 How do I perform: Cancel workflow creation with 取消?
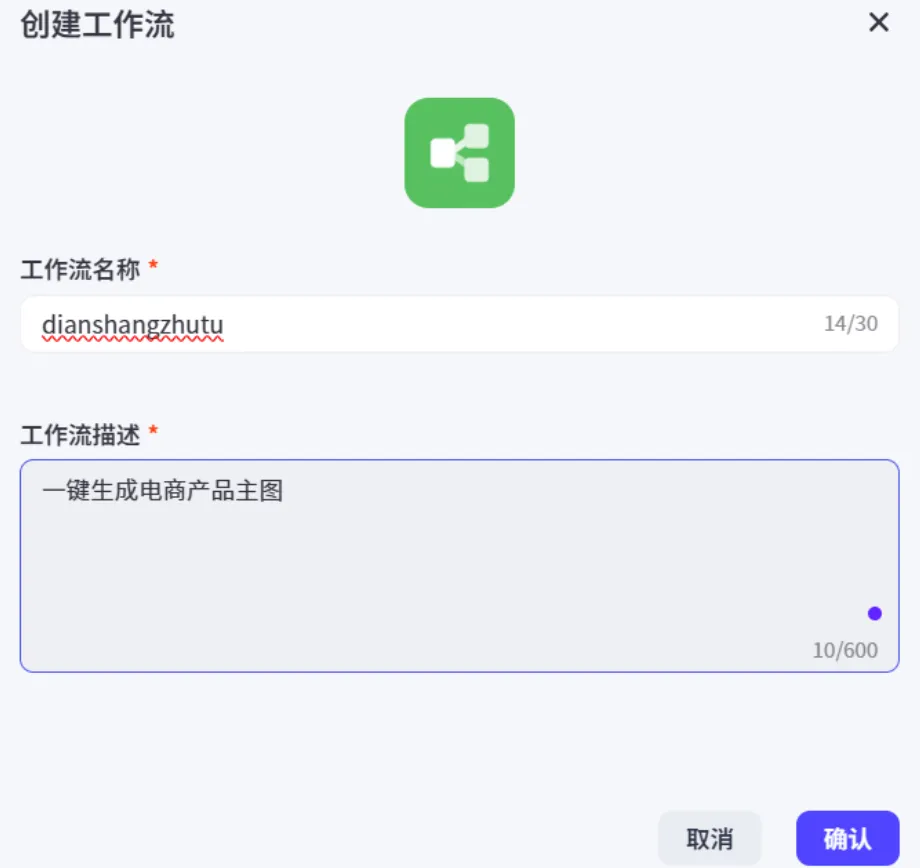pos(709,839)
